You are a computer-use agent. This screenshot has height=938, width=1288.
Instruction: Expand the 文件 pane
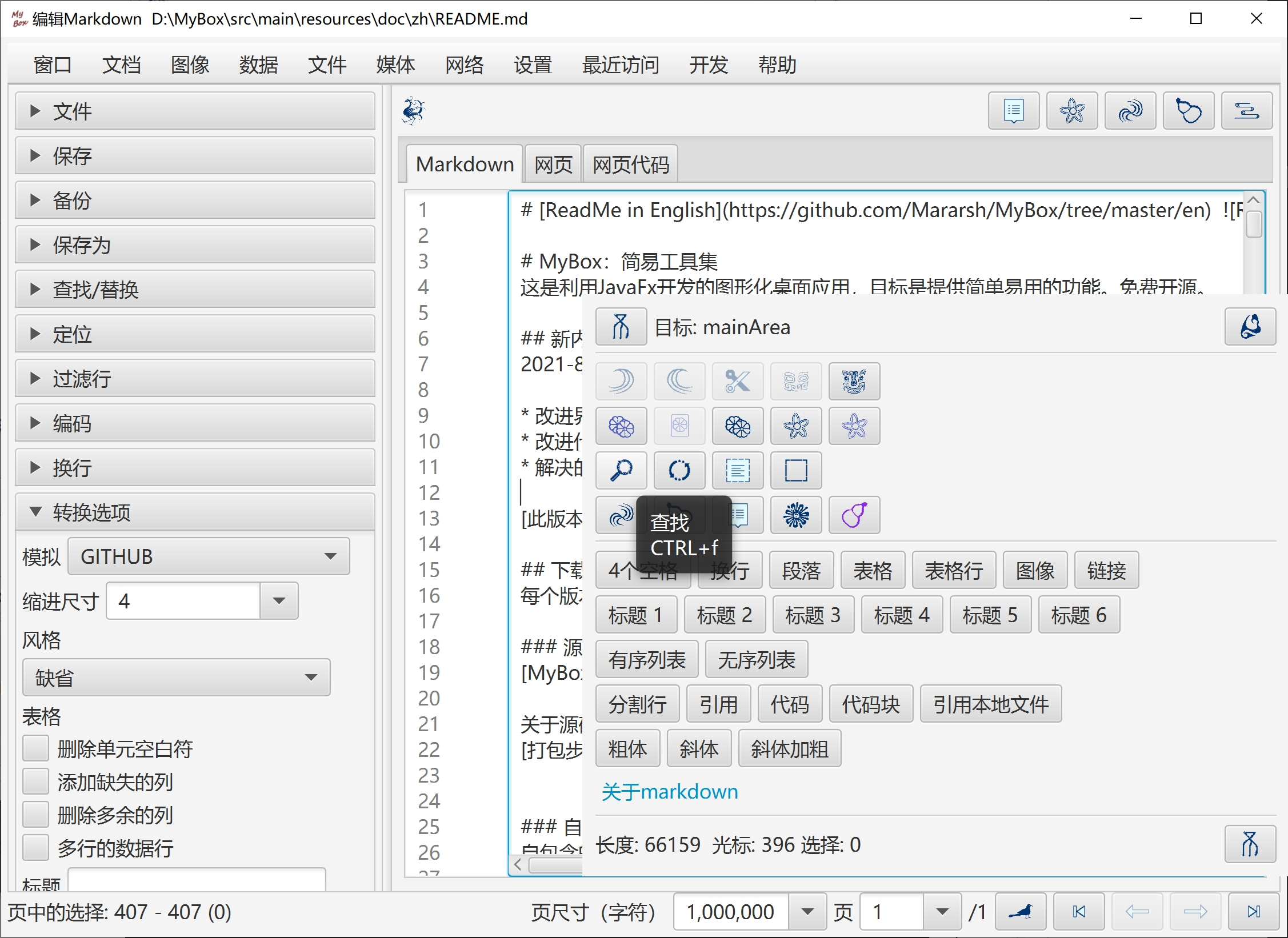195,111
